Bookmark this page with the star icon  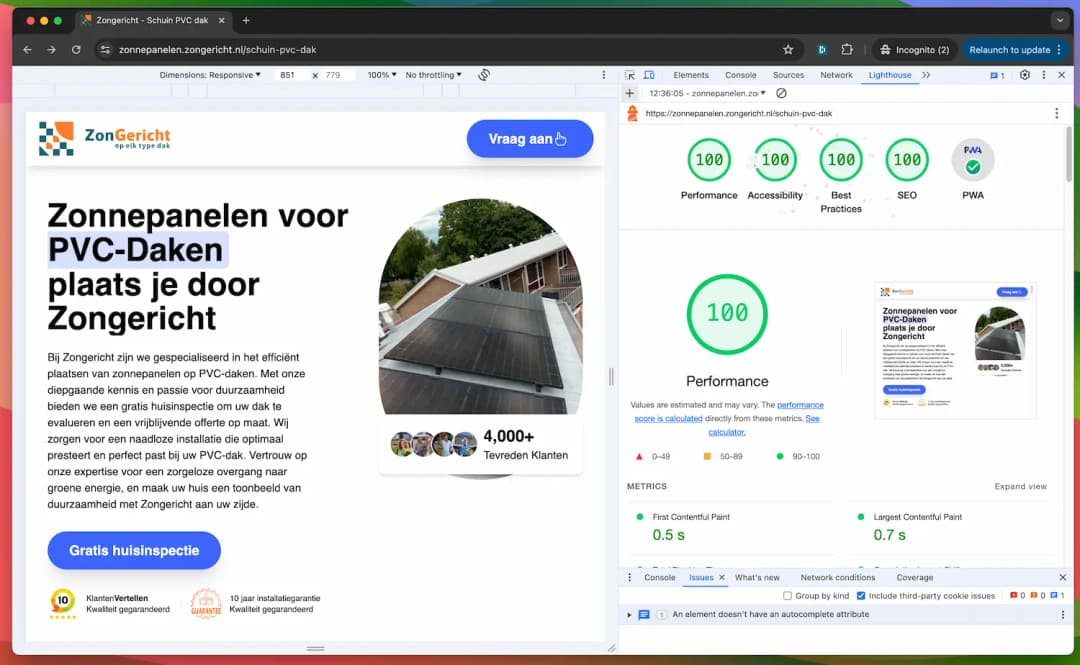pyautogui.click(x=788, y=49)
